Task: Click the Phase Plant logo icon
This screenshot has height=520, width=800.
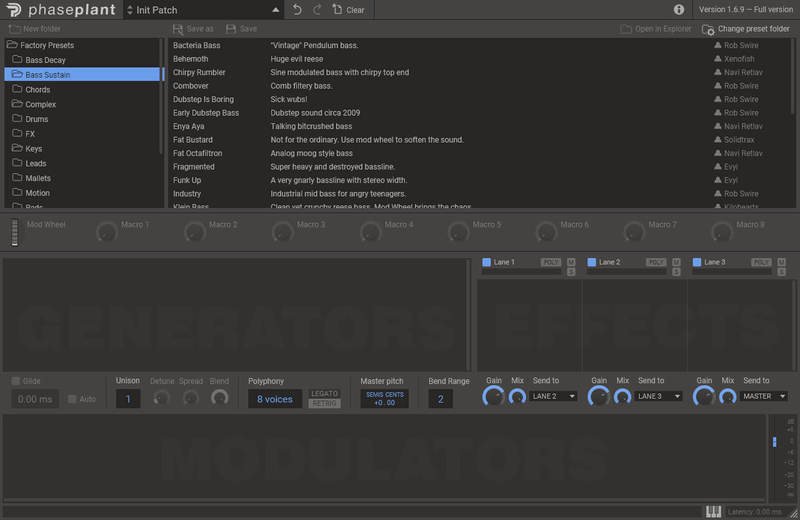Action: [x=12, y=10]
